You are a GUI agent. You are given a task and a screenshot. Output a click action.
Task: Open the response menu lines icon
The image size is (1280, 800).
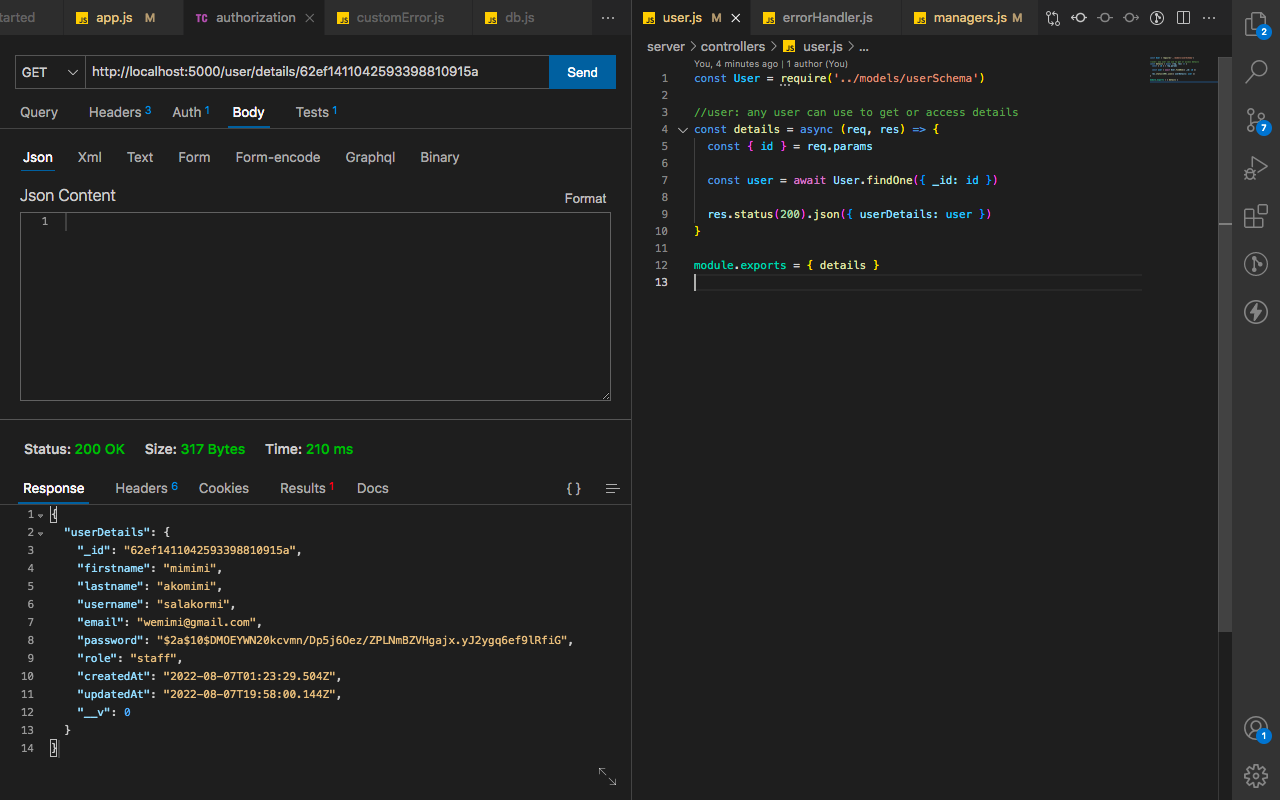(613, 488)
